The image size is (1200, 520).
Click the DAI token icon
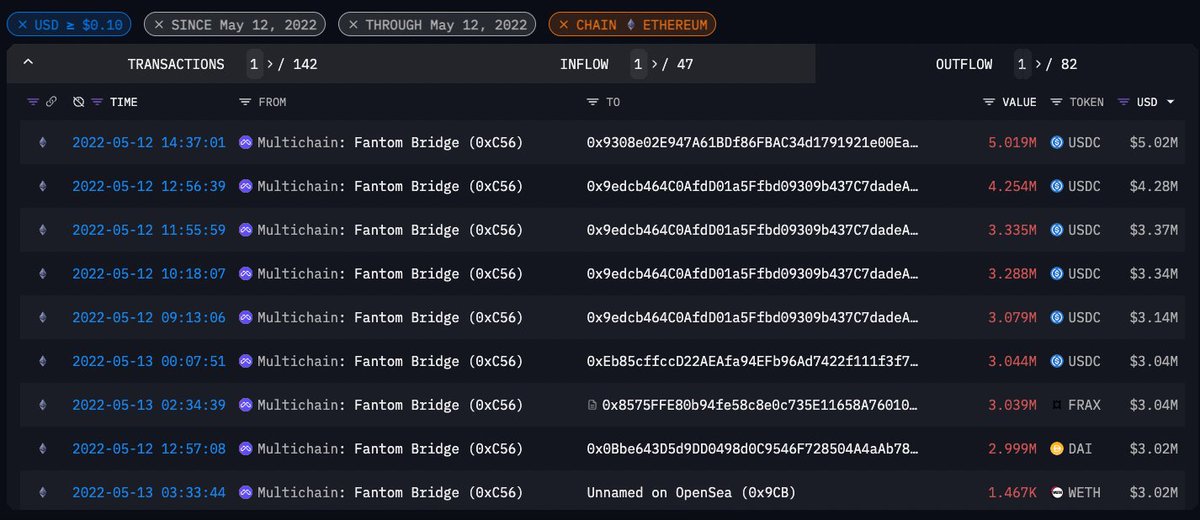(x=1056, y=448)
